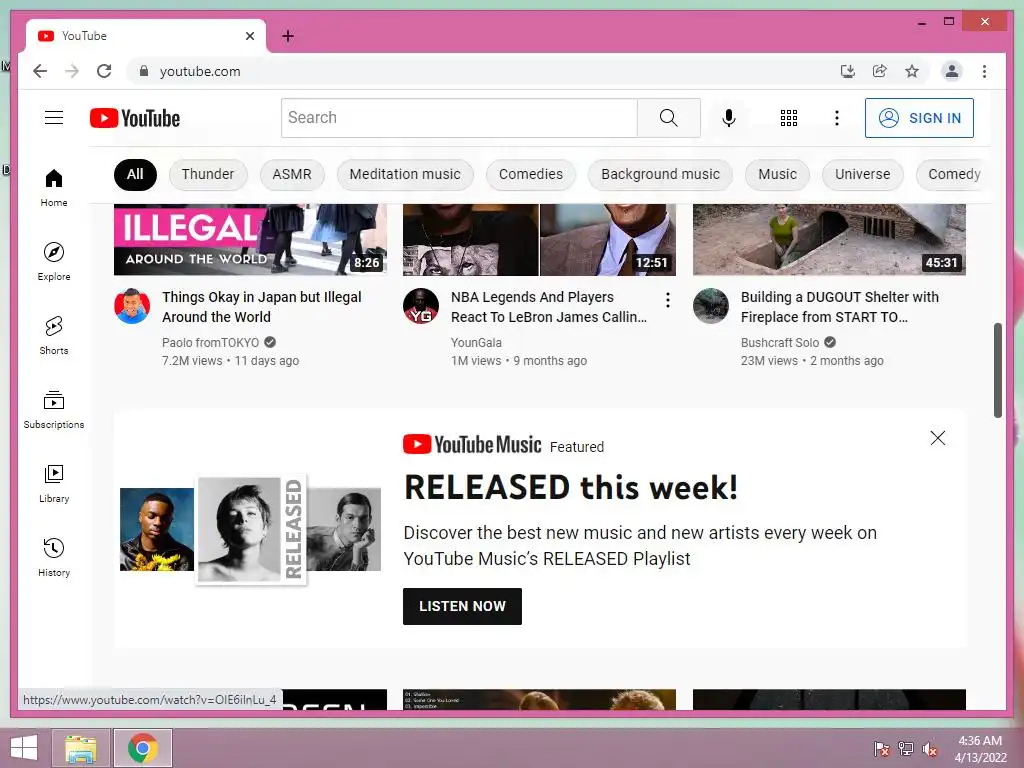Open Chrome three-dot menu
The height and width of the screenshot is (768, 1024).
pyautogui.click(x=984, y=71)
